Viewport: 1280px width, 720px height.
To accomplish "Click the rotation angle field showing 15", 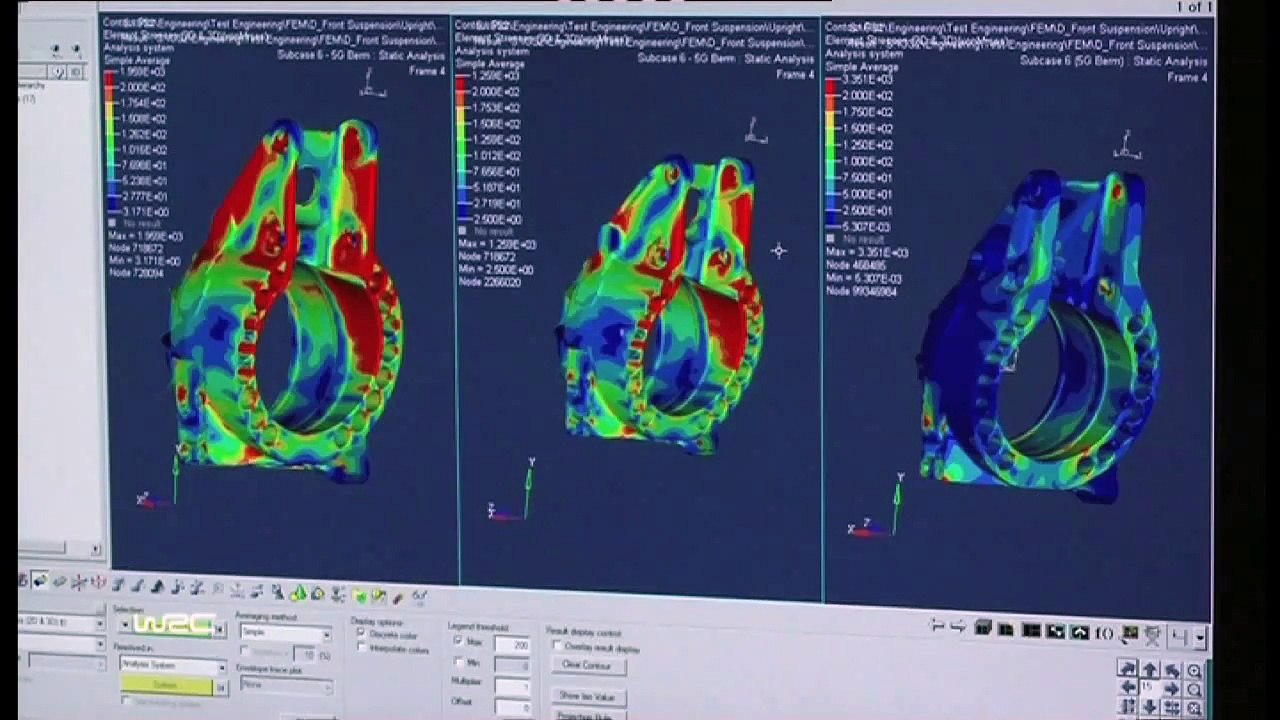I will pos(1149,686).
